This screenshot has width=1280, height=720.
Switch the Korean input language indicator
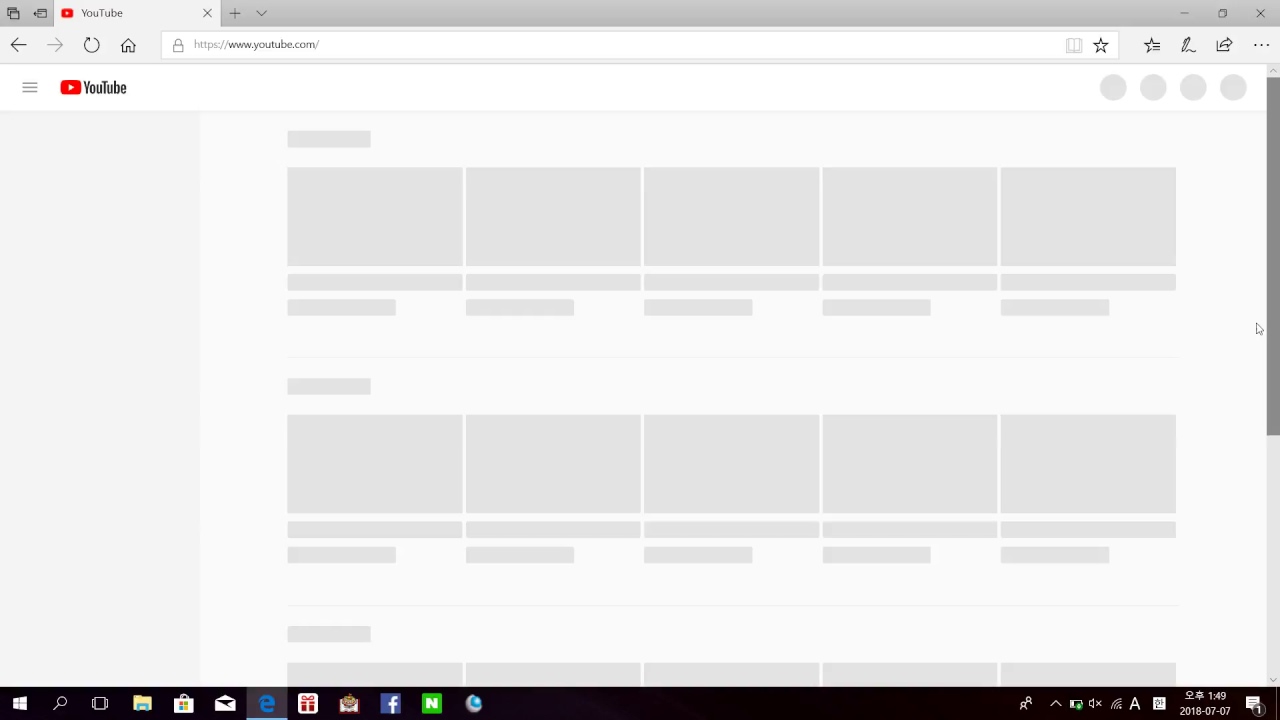(1159, 704)
